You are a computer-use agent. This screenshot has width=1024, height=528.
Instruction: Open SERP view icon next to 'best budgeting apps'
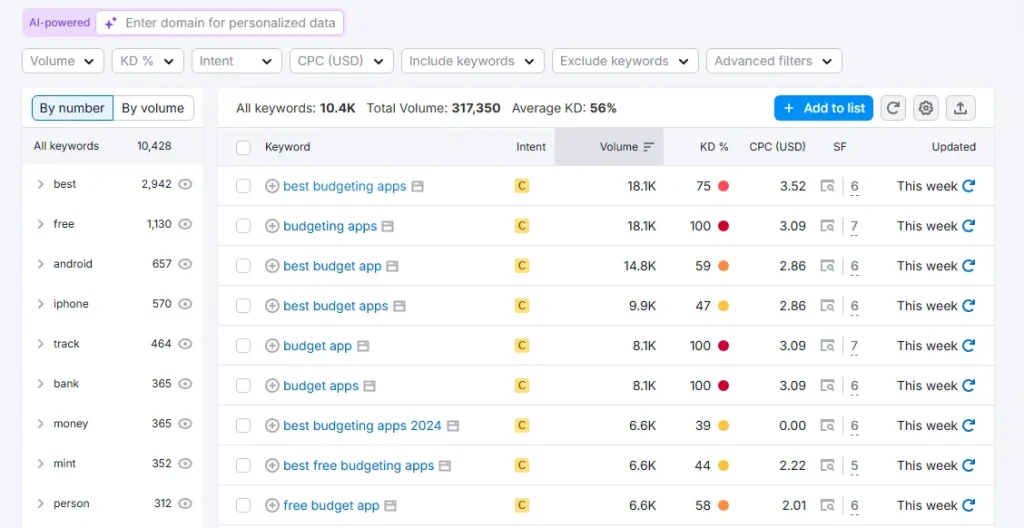(417, 186)
